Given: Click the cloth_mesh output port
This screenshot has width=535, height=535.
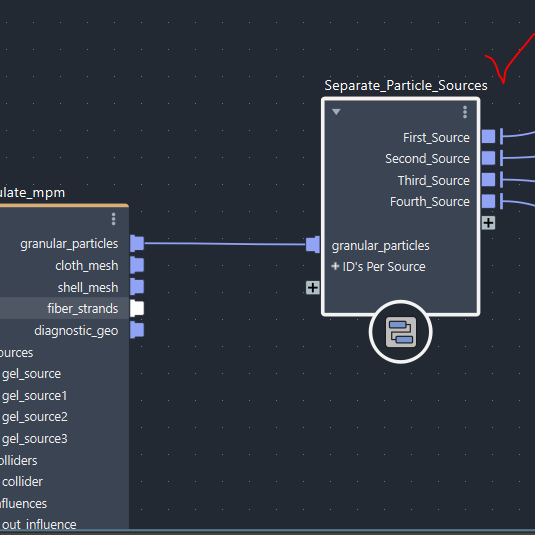Looking at the screenshot, I should [x=137, y=265].
